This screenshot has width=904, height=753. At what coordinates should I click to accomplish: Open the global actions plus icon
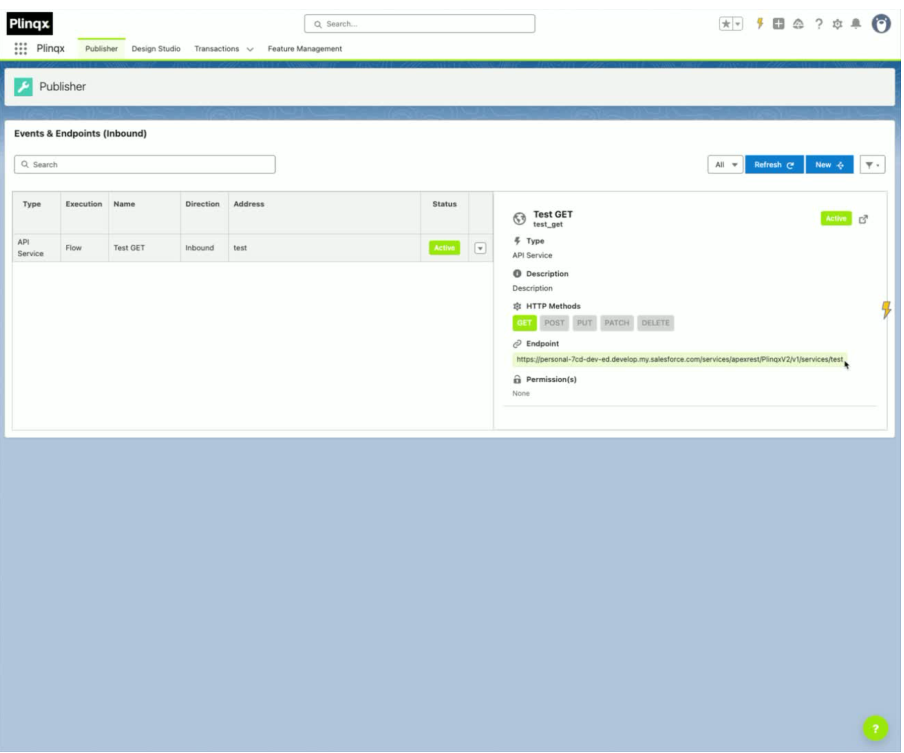778,24
